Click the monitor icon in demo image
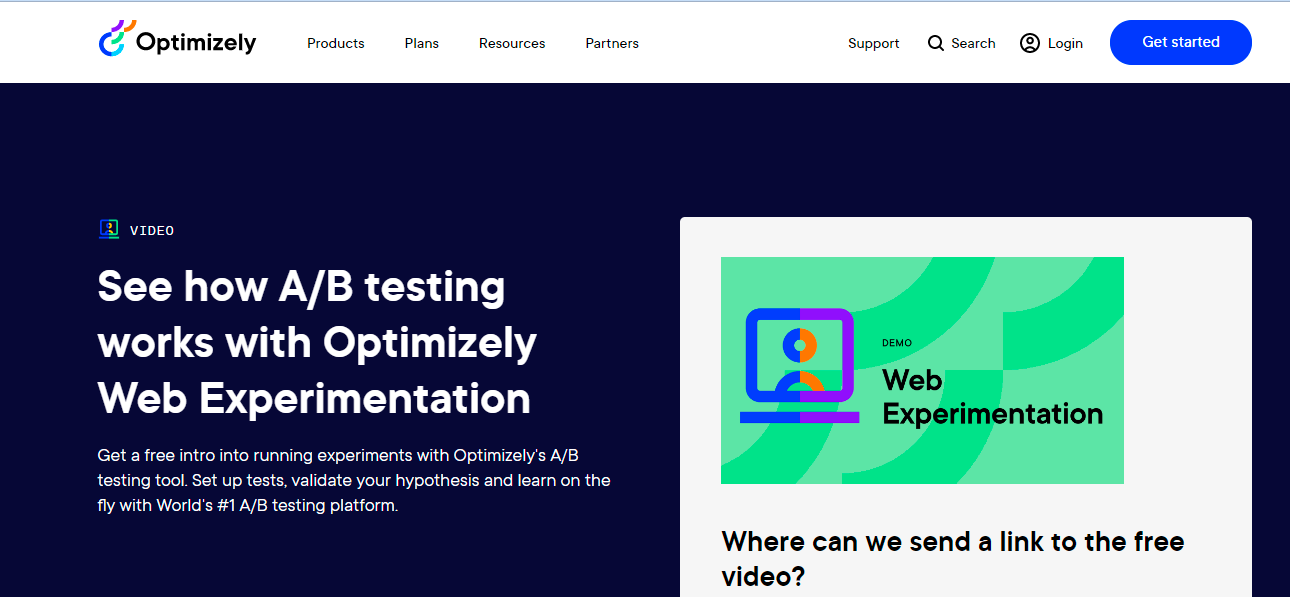1290x597 pixels. tap(799, 365)
